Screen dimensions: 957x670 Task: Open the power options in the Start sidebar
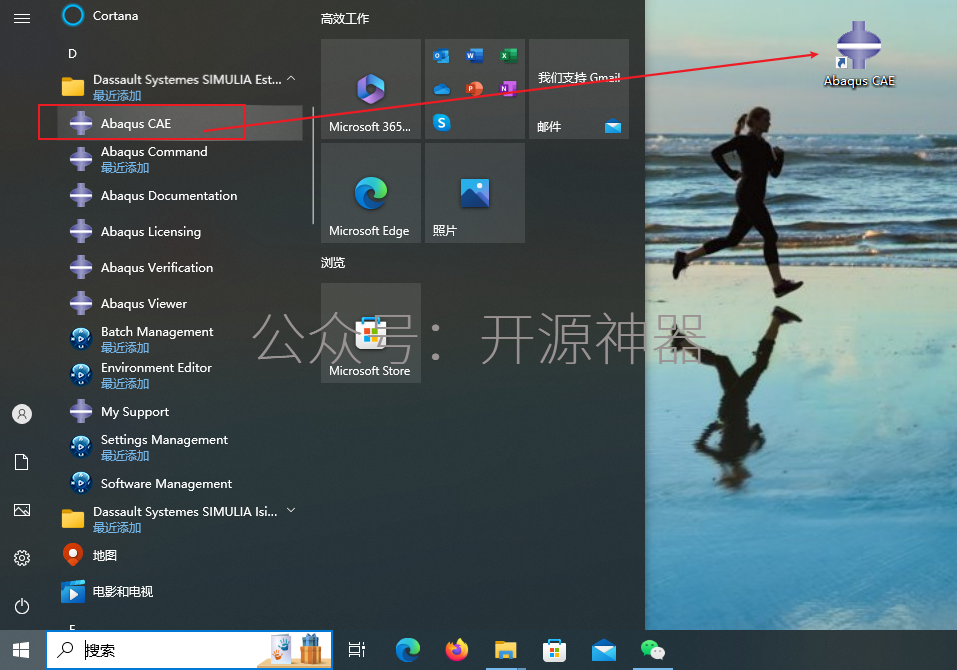pyautogui.click(x=21, y=606)
